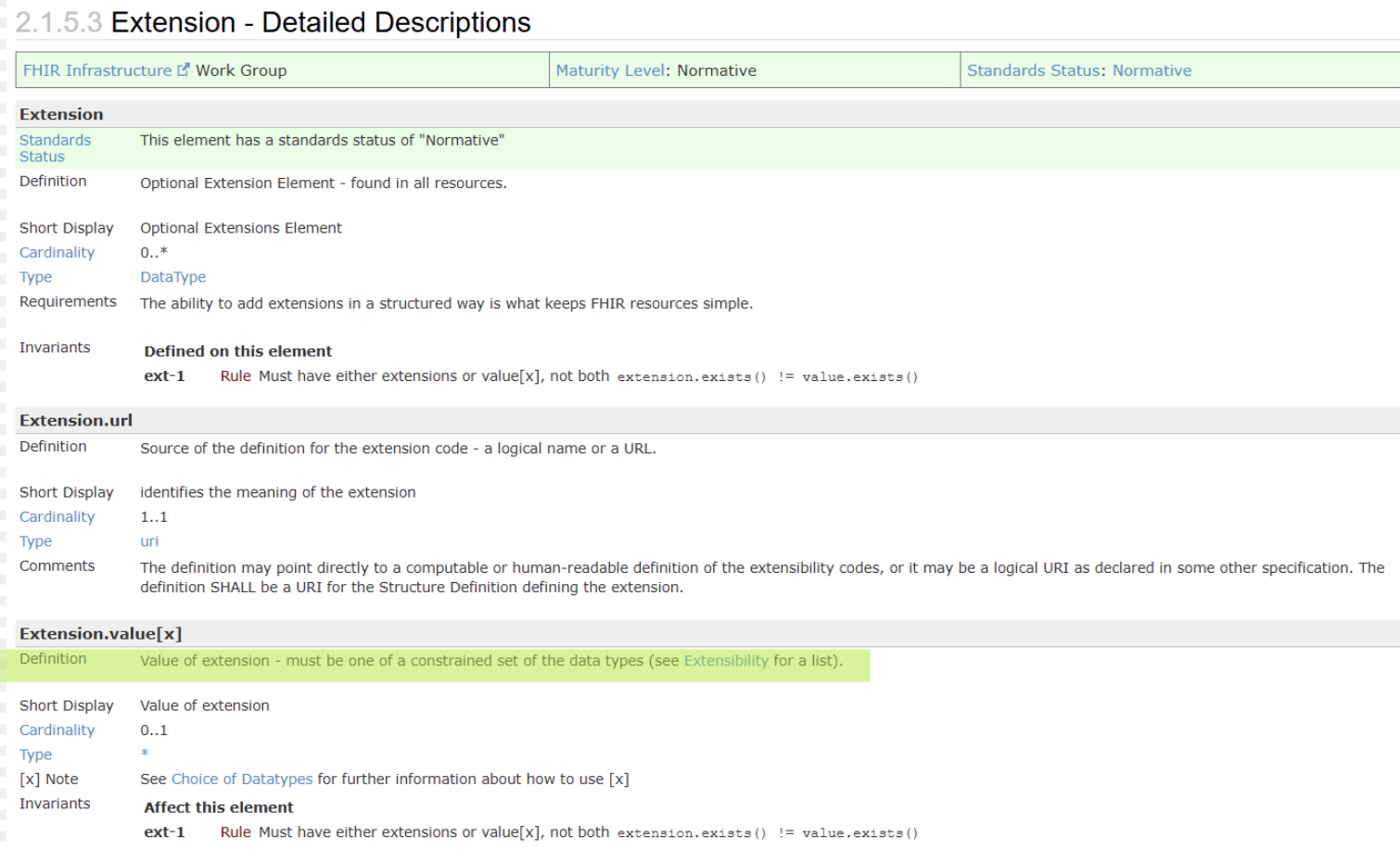Click the 2.1.5.3 Detailed Descriptions heading
Screen dimensions: 1400x850
coord(274,22)
